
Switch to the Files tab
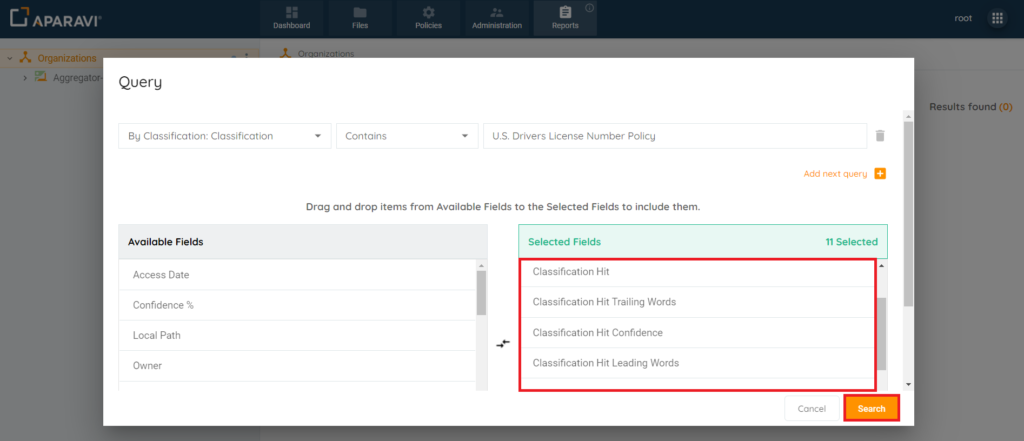360,18
